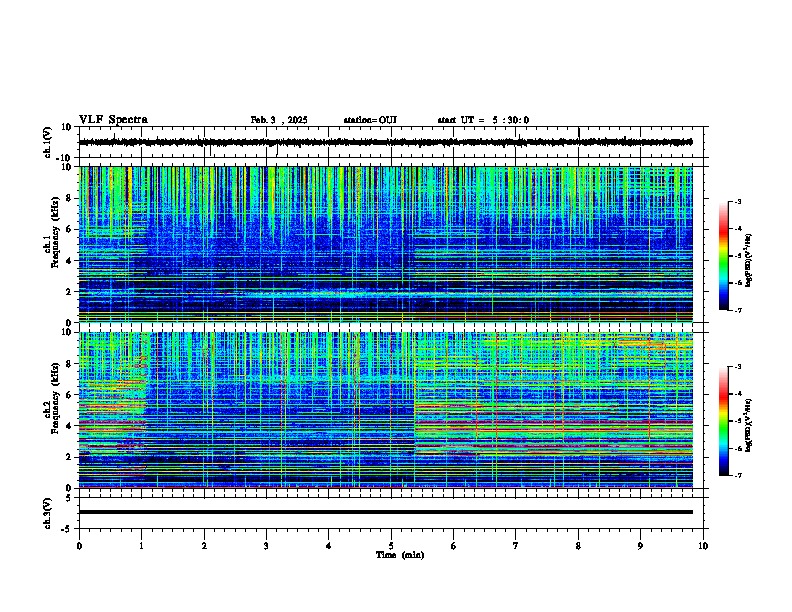Viewport: 792px width, 612px height.
Task: Click the ch.2 frequency axis "8" tick
Action: tap(69, 364)
